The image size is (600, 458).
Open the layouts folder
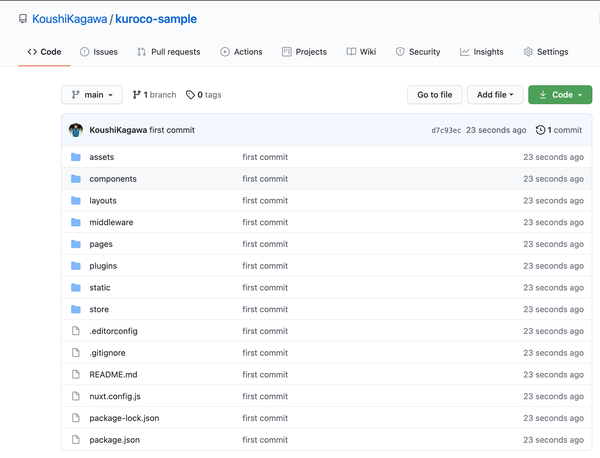[103, 200]
